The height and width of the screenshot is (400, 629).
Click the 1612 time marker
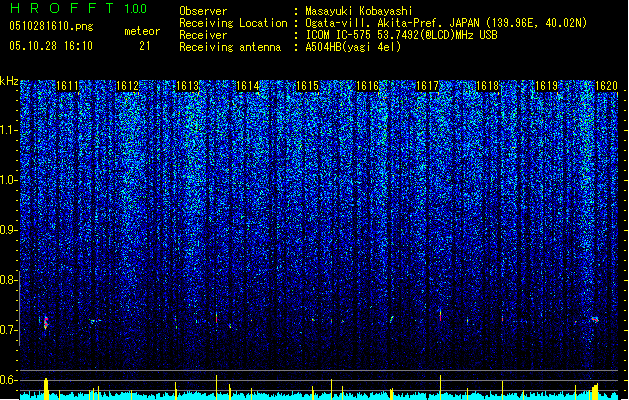127,86
